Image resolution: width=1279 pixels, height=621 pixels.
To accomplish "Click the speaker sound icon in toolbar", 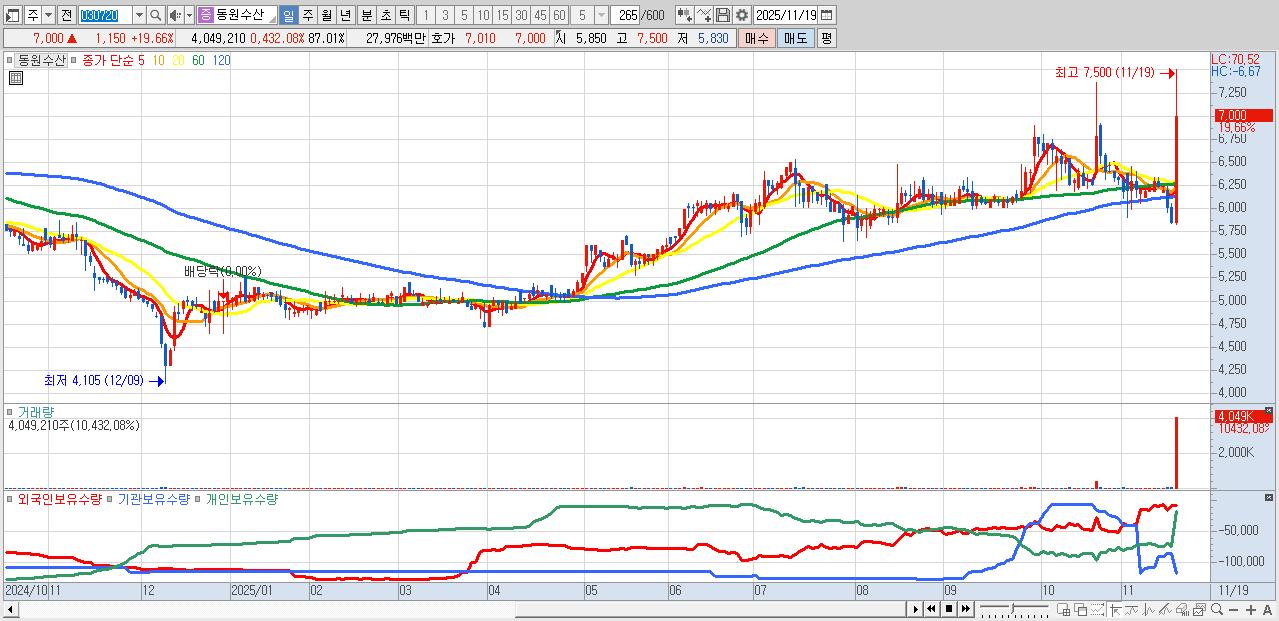I will [x=175, y=15].
